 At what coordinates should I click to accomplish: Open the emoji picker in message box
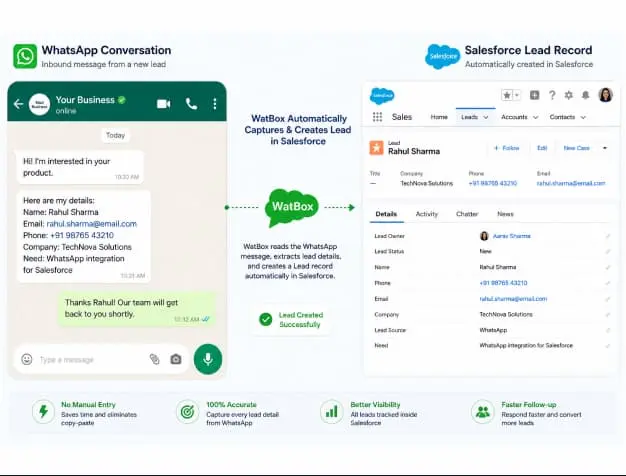pyautogui.click(x=27, y=359)
